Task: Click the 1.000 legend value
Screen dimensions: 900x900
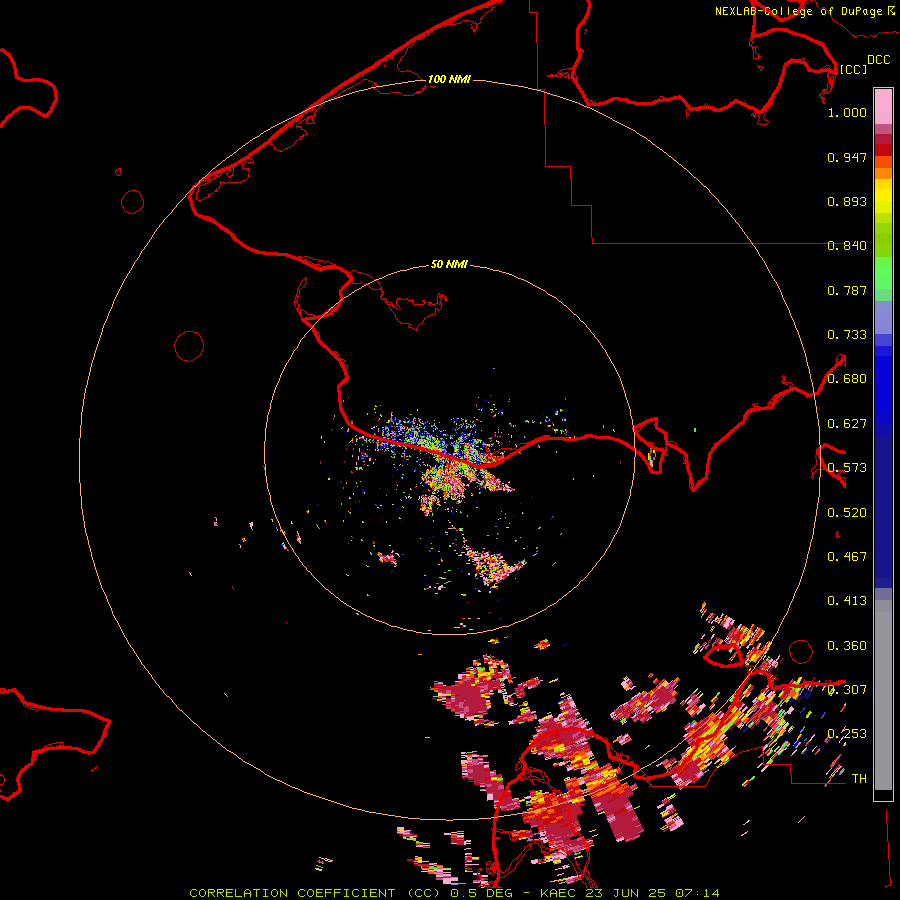Action: click(847, 112)
